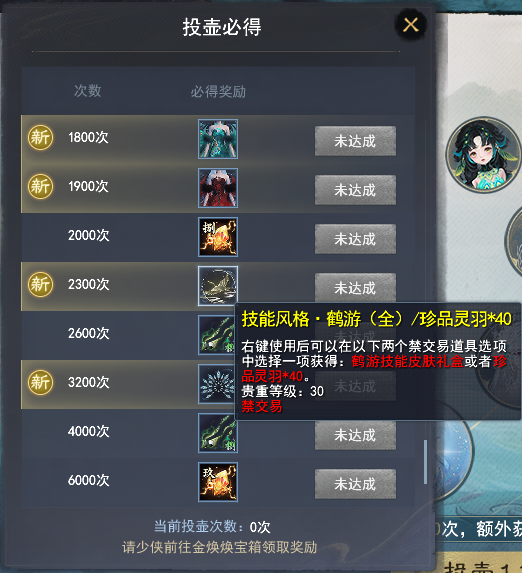Click the 未达成 button for 1900次
The width and height of the screenshot is (522, 573).
coord(355,190)
